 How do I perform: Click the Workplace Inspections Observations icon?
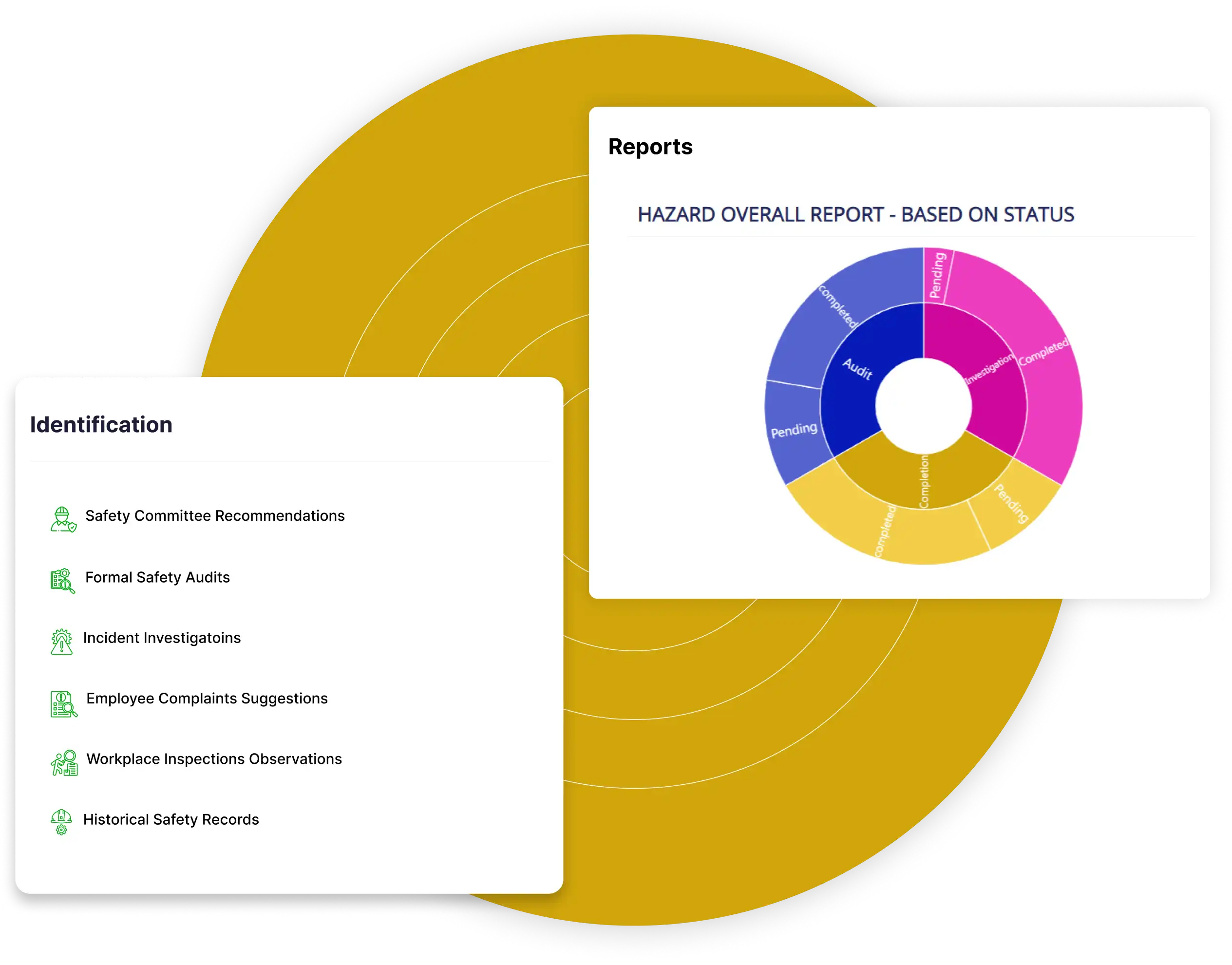(64, 763)
